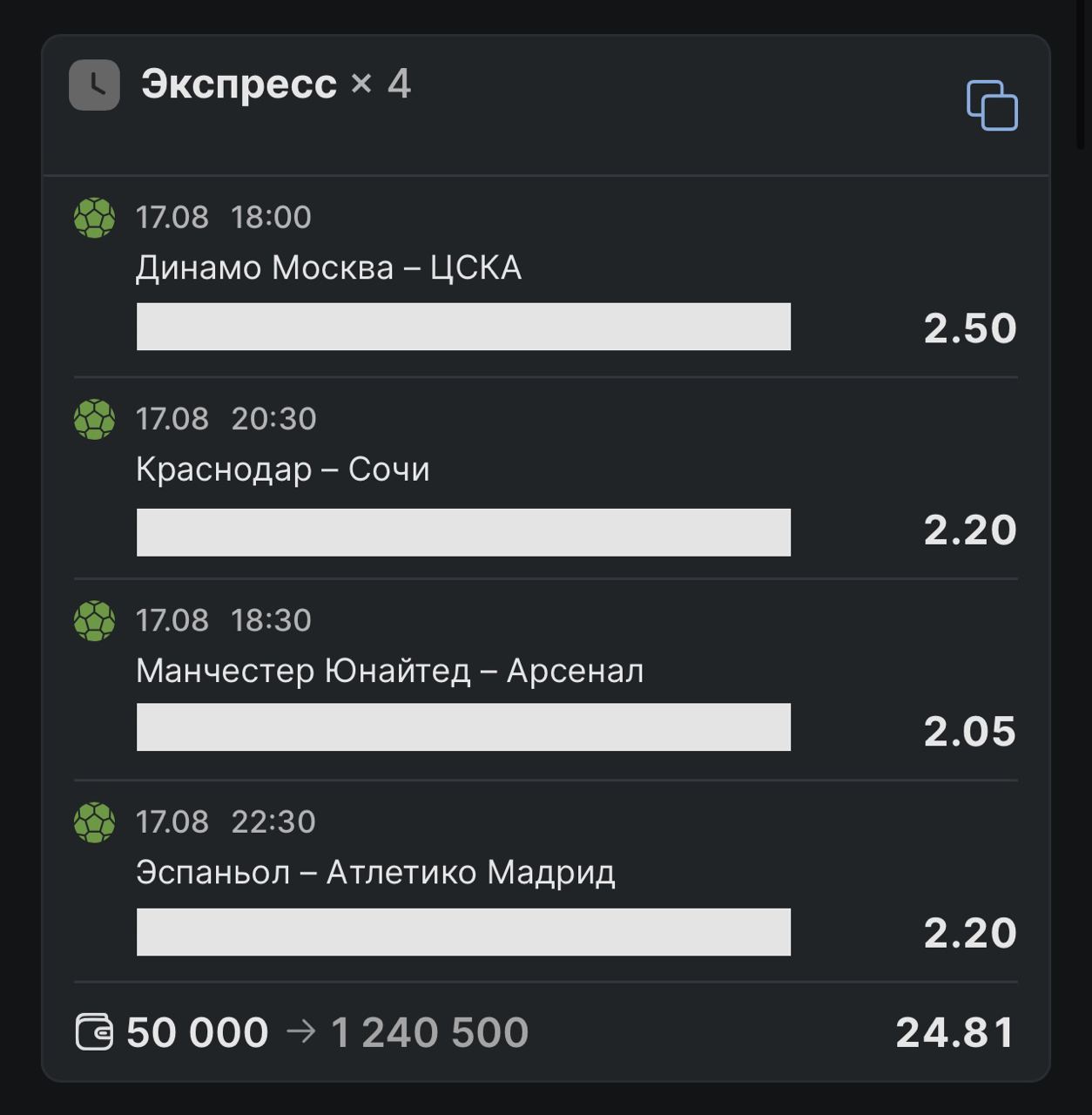The image size is (1092, 1115).
Task: Click total odds 24.81
Action: pyautogui.click(x=955, y=1032)
